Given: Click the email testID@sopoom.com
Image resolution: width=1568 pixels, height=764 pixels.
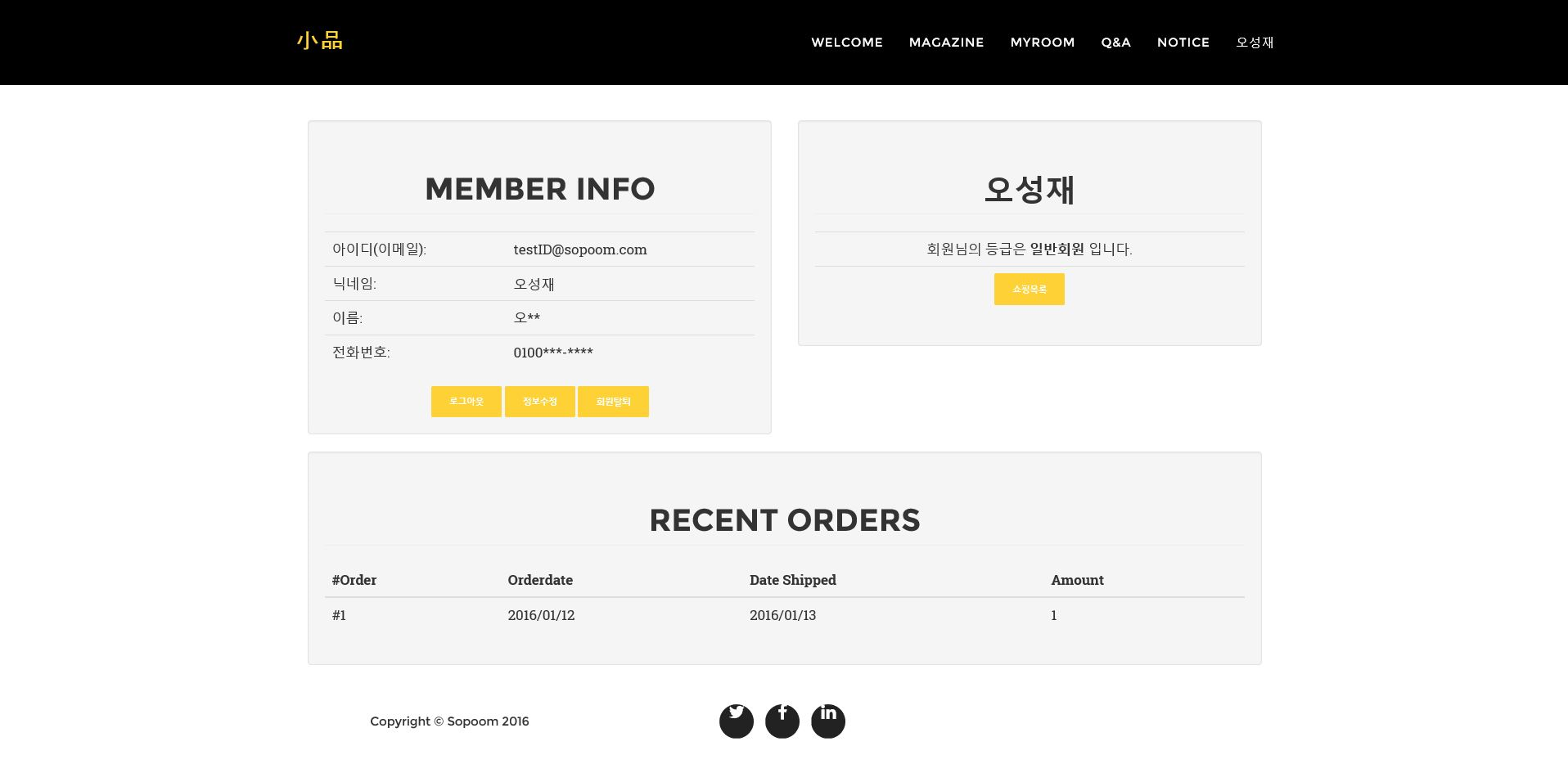Looking at the screenshot, I should click(x=579, y=249).
